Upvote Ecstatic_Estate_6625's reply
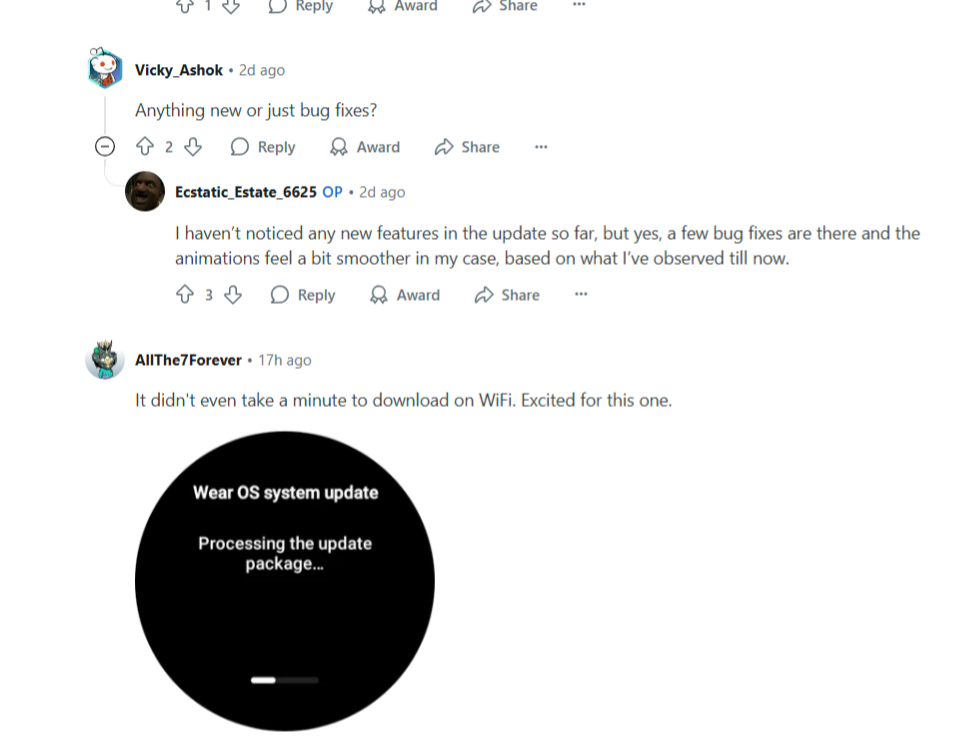972x737 pixels. pyautogui.click(x=185, y=294)
